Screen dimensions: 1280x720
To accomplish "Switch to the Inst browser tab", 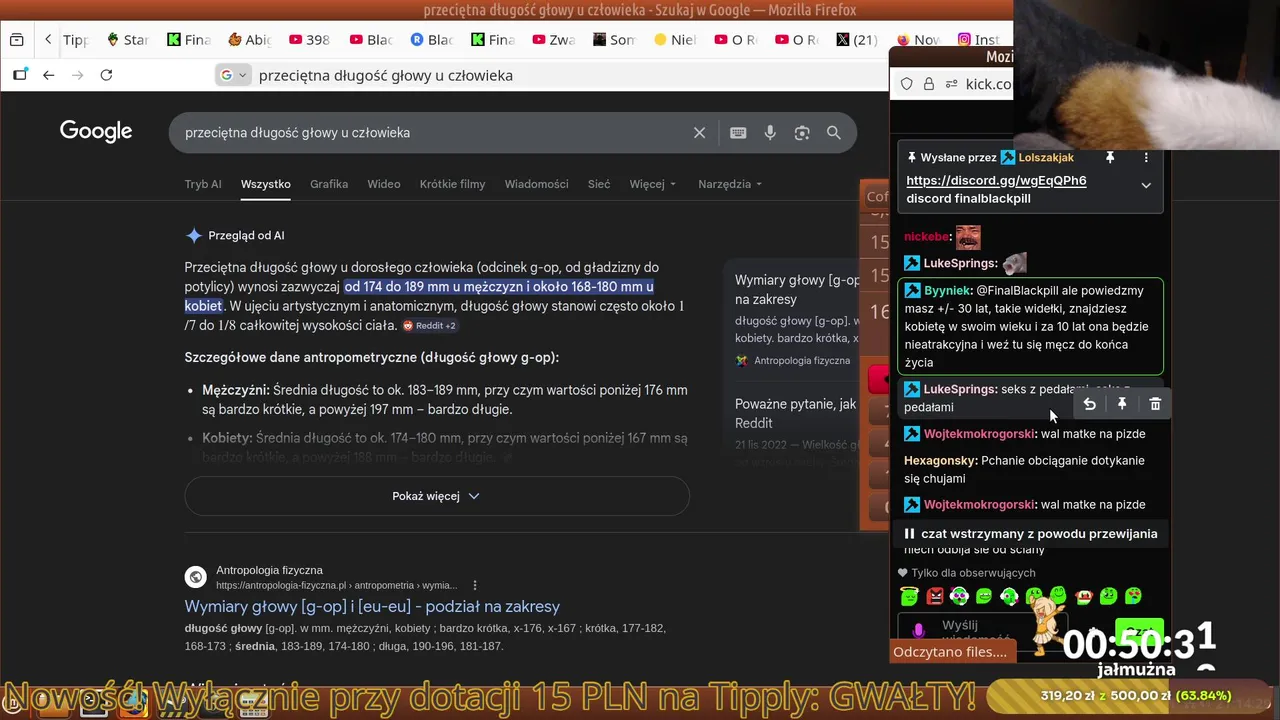I will coord(980,40).
